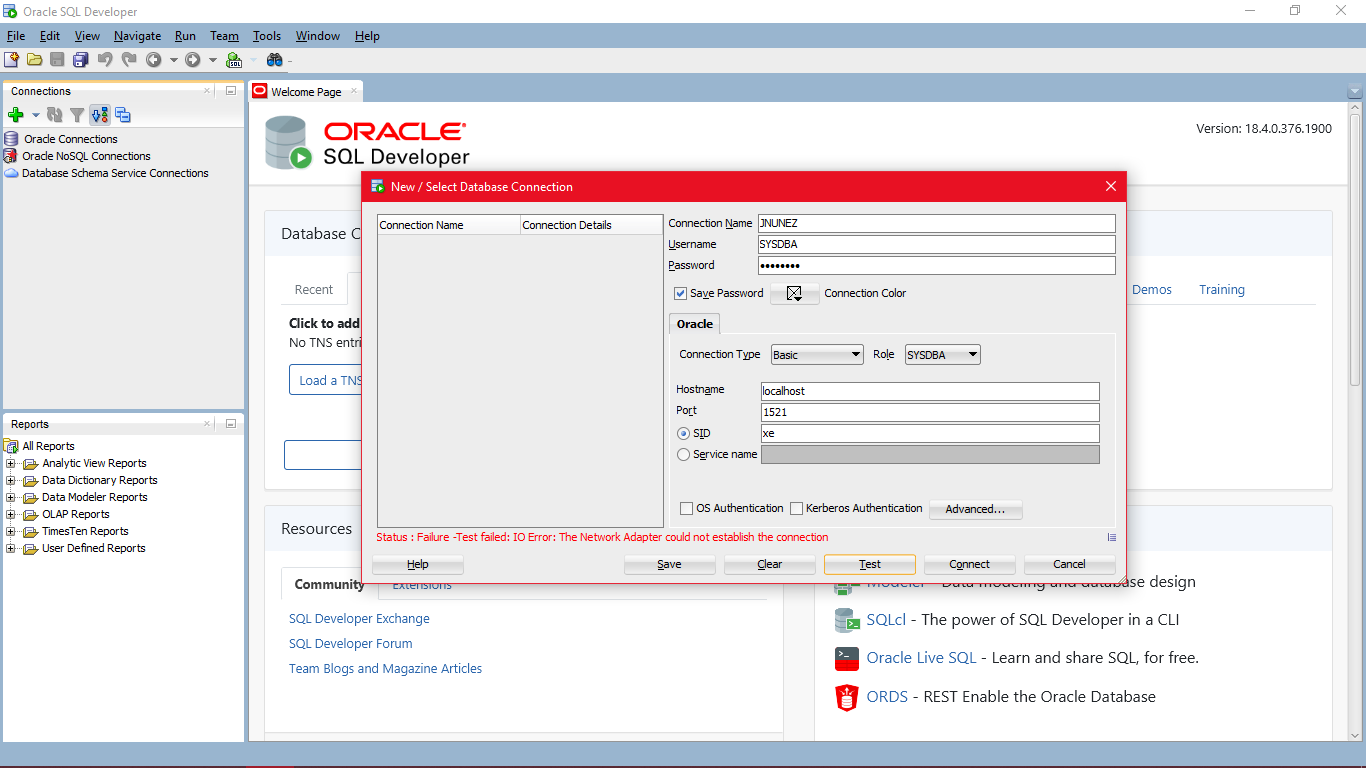Open the Team menu
The height and width of the screenshot is (768, 1366).
(x=224, y=36)
